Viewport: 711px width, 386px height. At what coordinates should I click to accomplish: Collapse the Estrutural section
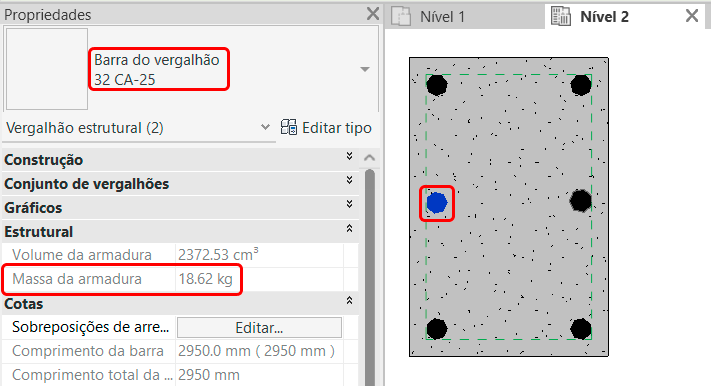[349, 228]
